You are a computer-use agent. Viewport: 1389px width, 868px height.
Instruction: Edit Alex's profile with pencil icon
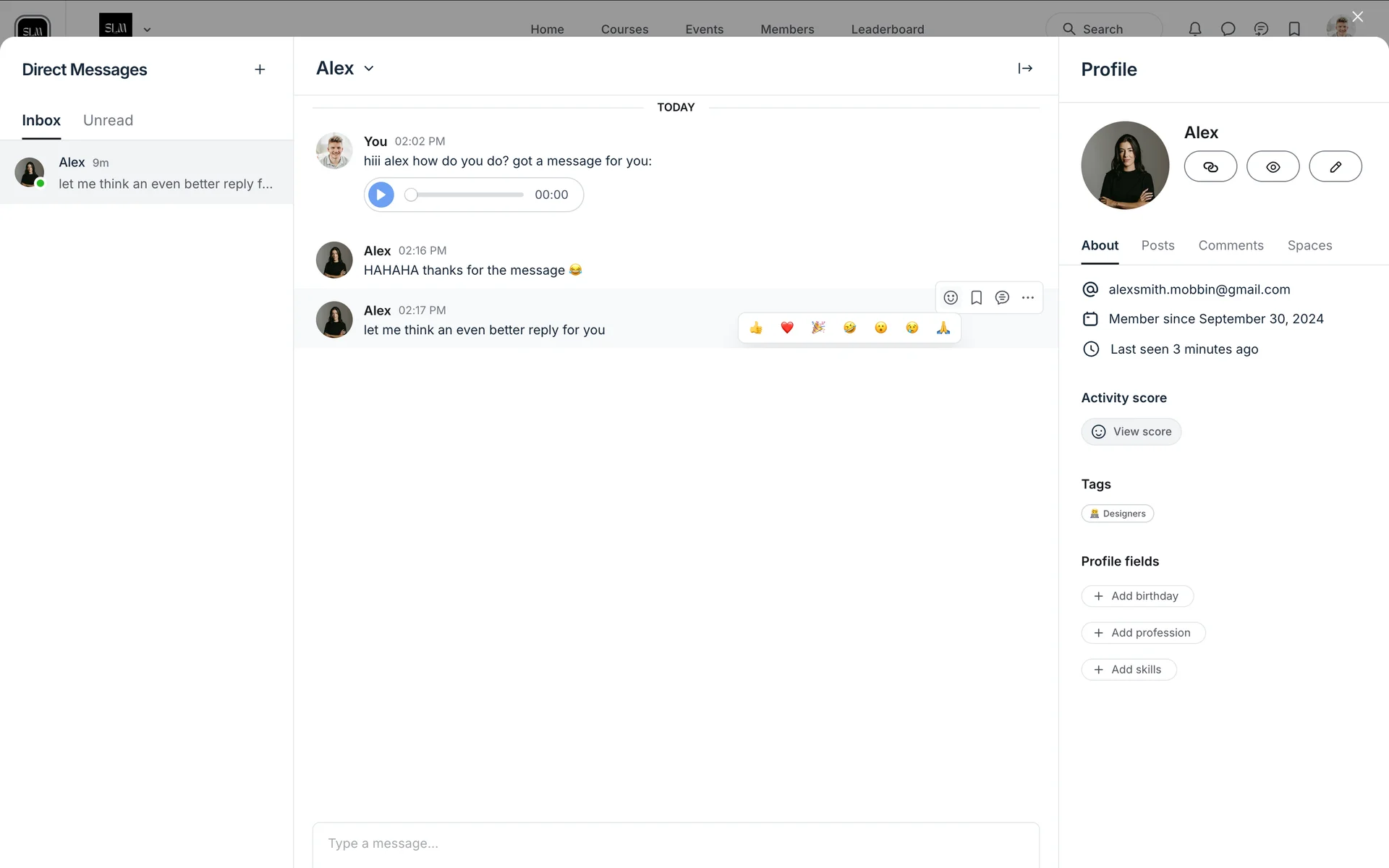(x=1335, y=167)
